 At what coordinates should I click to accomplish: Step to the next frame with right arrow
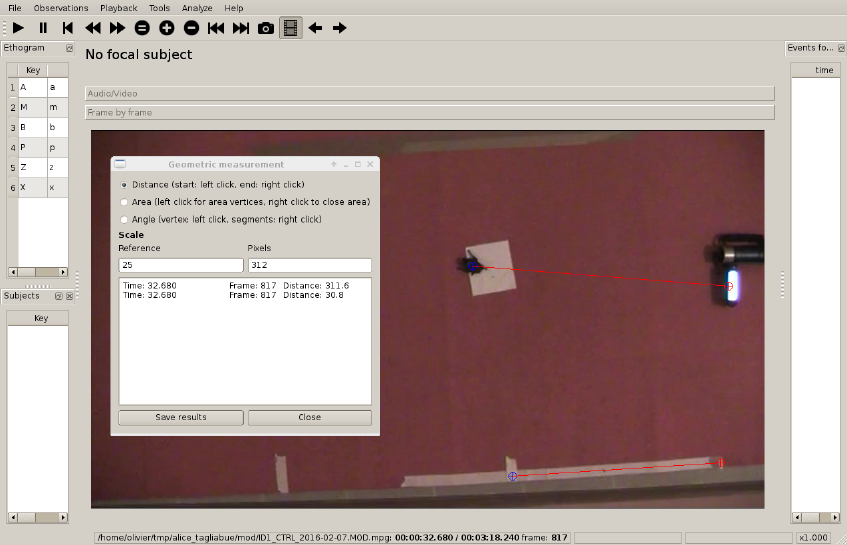pos(339,28)
